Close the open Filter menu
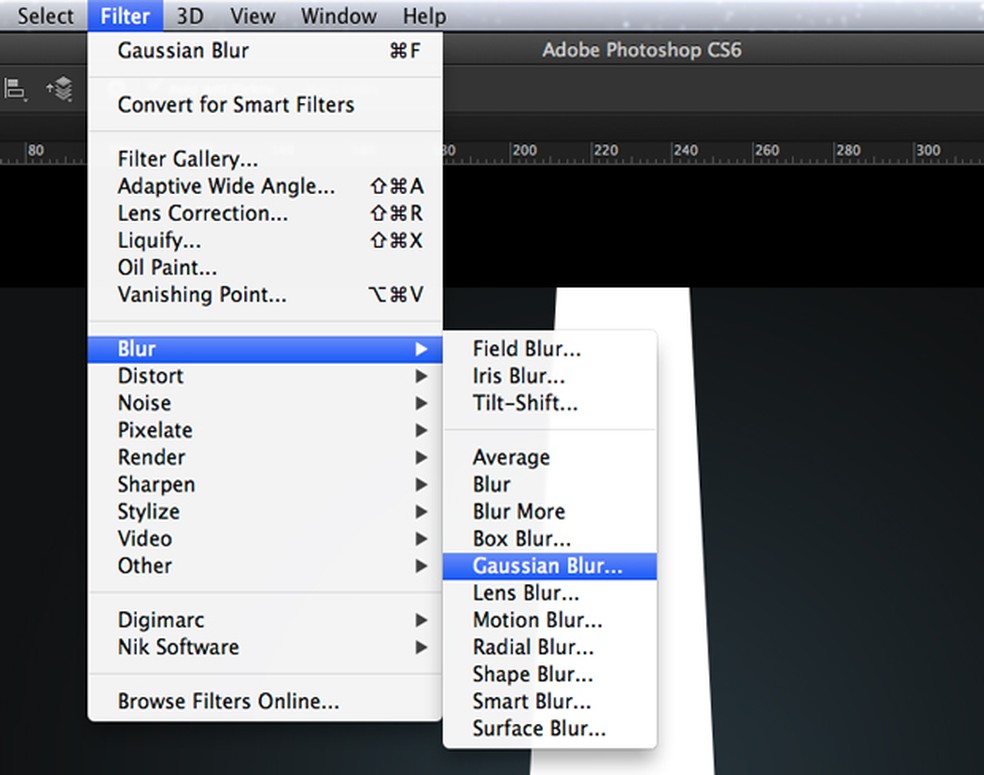The image size is (984, 775). (x=125, y=16)
